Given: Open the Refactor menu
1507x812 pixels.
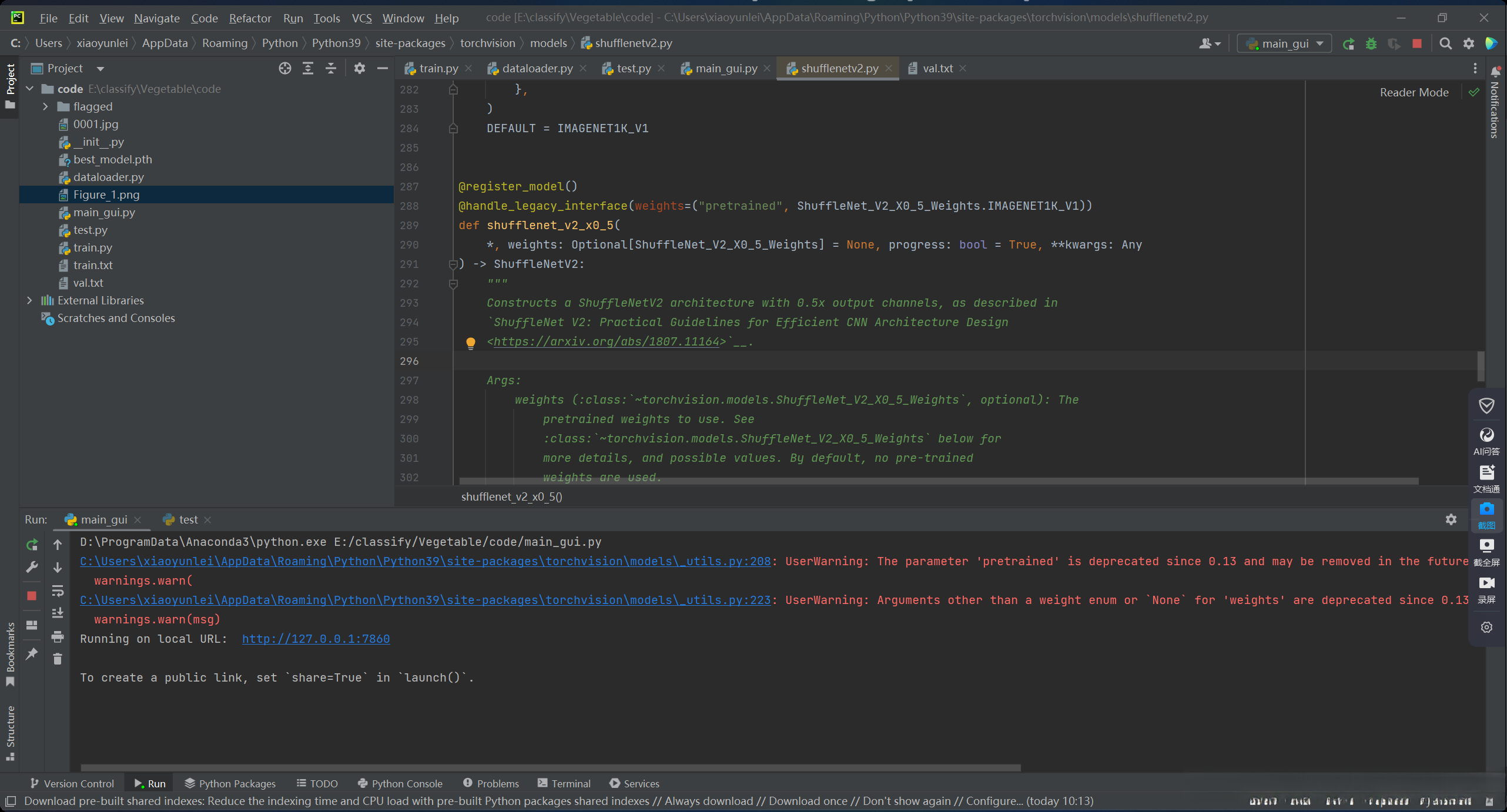Looking at the screenshot, I should pos(250,18).
